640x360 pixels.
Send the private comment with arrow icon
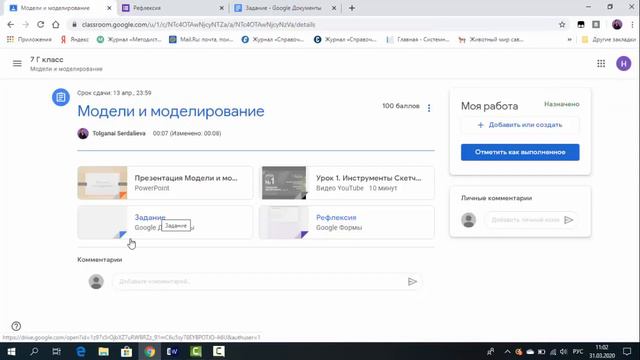[x=569, y=220]
